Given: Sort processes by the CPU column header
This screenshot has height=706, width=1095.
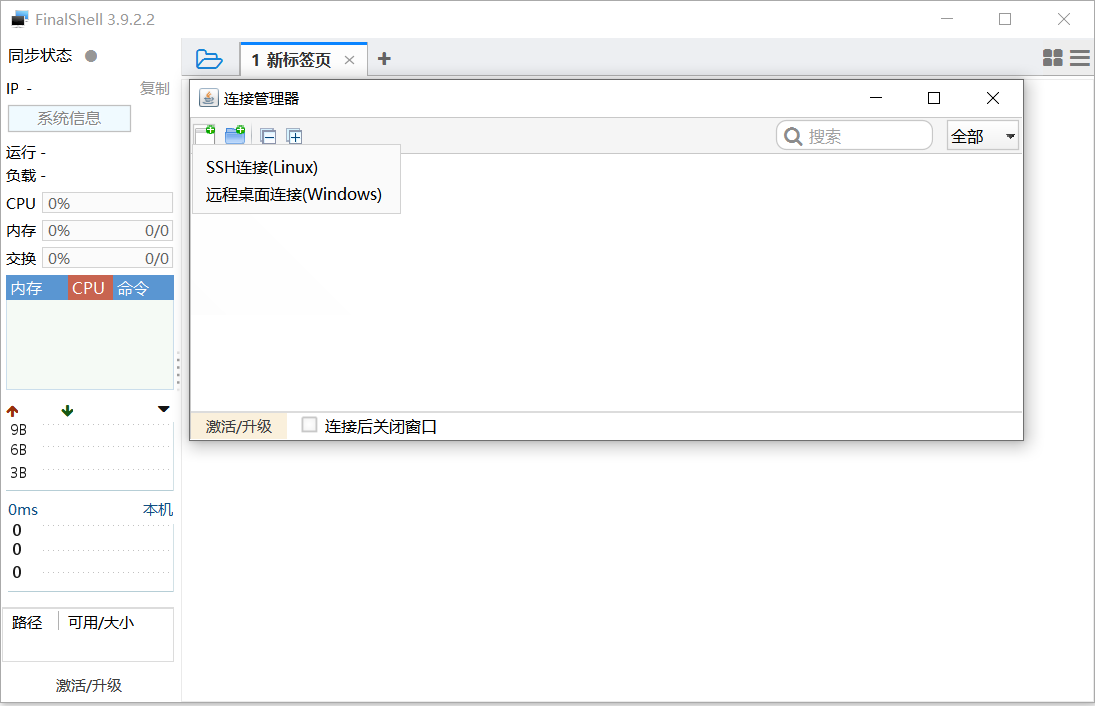Looking at the screenshot, I should [x=89, y=288].
